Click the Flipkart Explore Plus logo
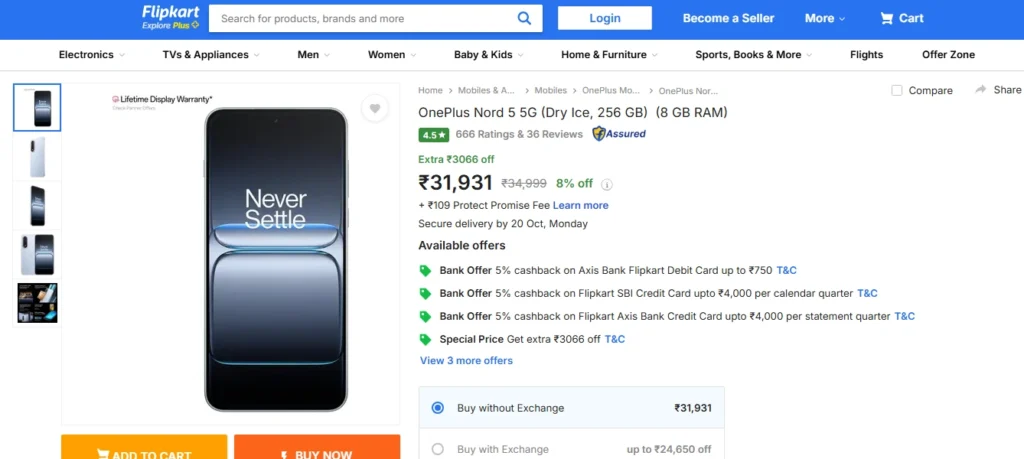 click(x=170, y=17)
